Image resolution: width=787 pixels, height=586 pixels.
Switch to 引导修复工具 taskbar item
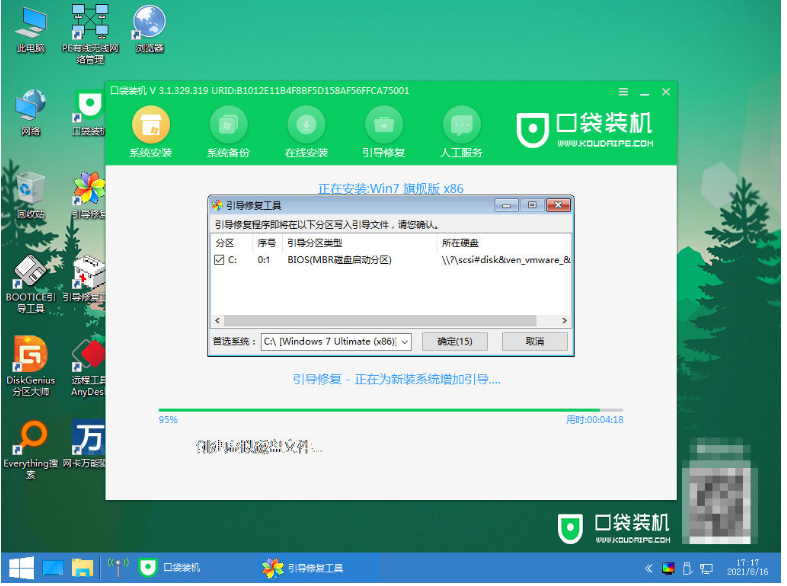coord(303,568)
